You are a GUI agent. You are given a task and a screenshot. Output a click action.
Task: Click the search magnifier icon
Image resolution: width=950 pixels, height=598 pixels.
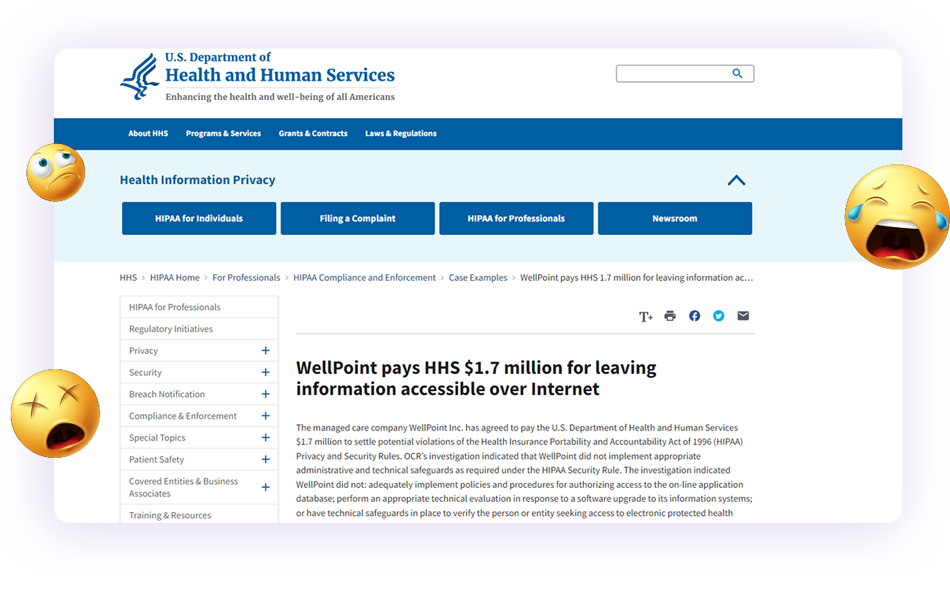click(x=737, y=73)
